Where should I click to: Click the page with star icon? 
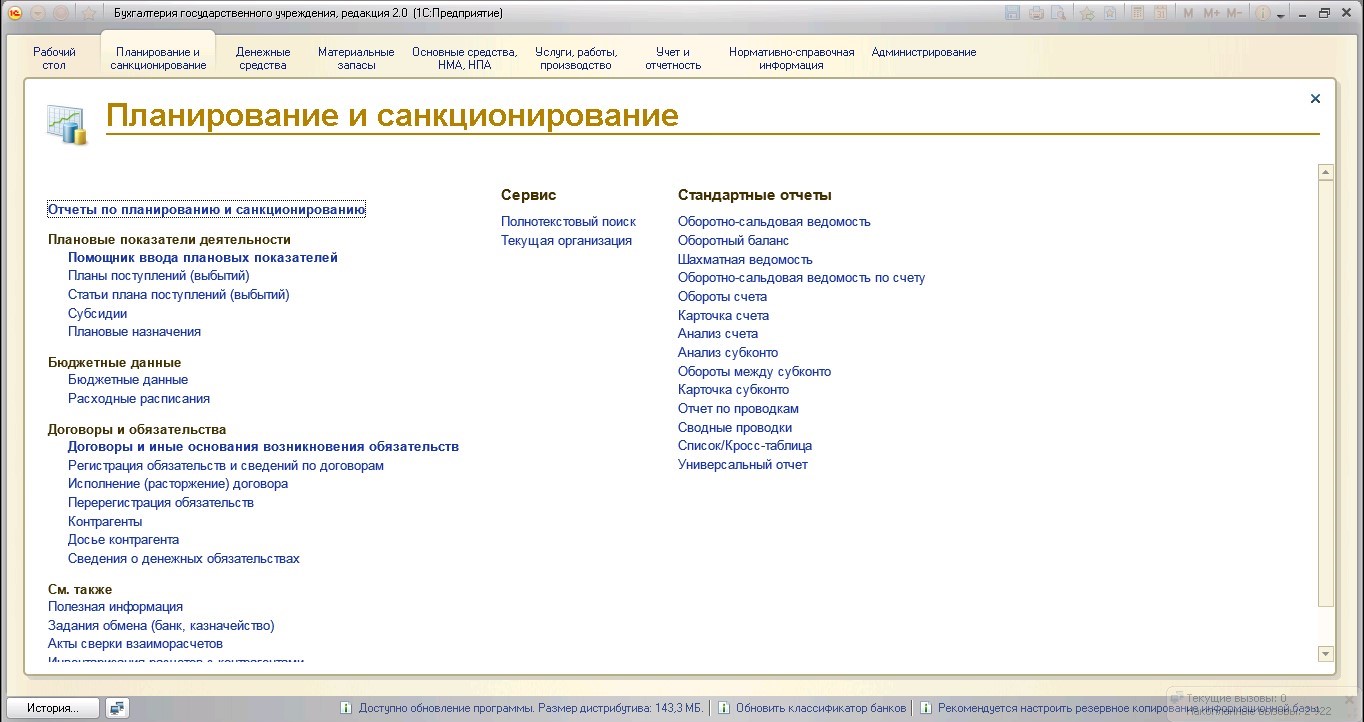click(x=1109, y=13)
